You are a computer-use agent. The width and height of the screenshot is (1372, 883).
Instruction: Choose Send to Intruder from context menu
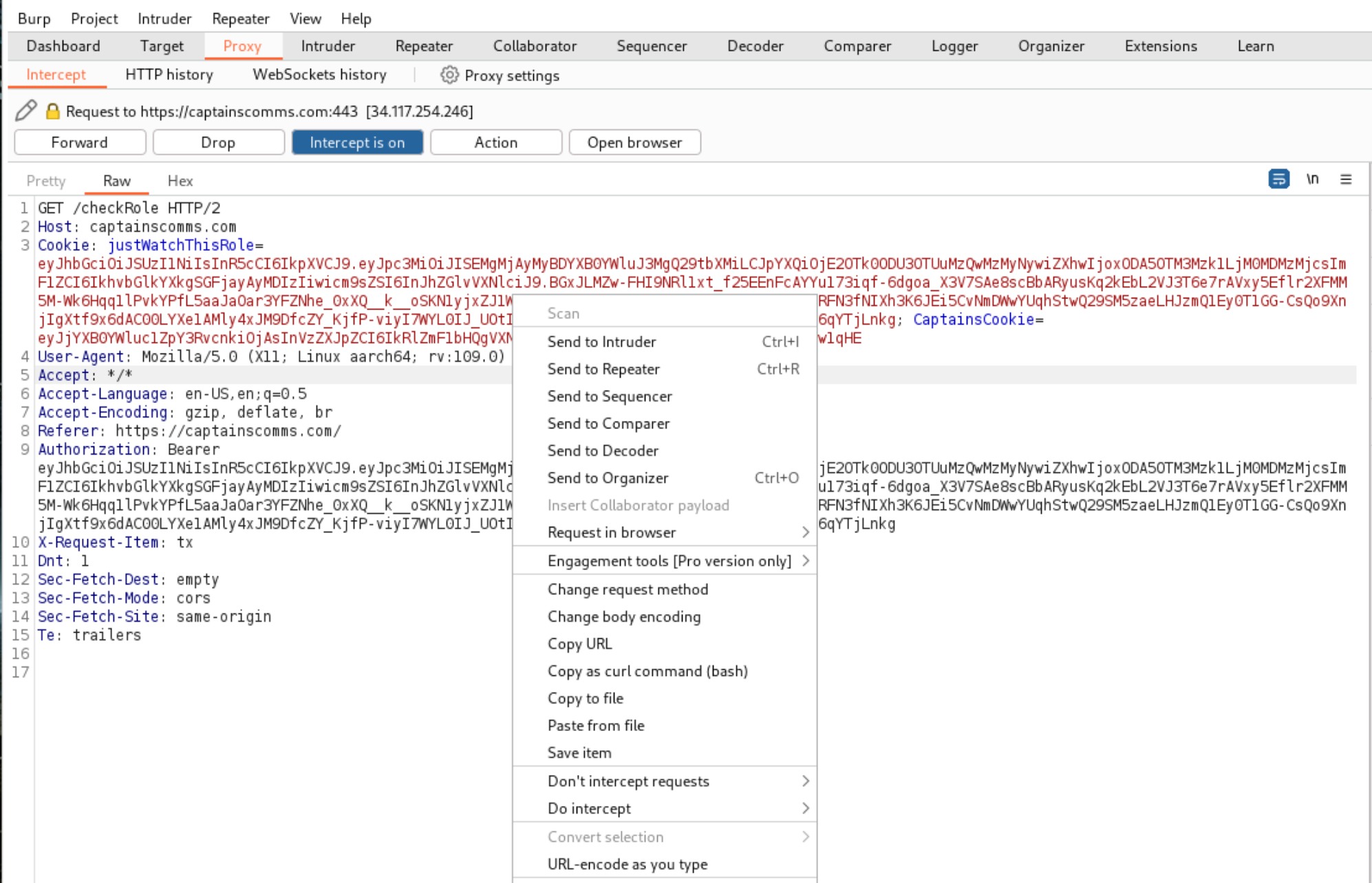point(665,342)
